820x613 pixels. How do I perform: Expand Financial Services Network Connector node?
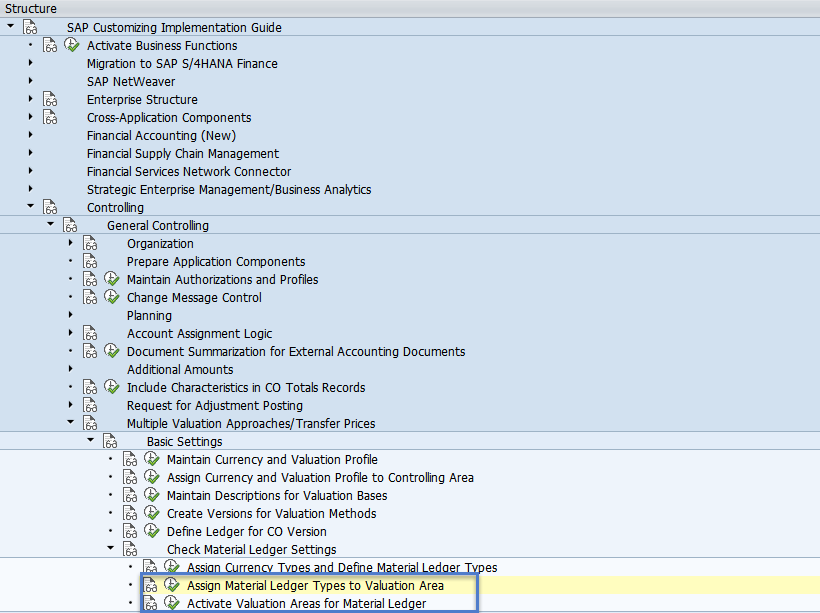[30, 171]
